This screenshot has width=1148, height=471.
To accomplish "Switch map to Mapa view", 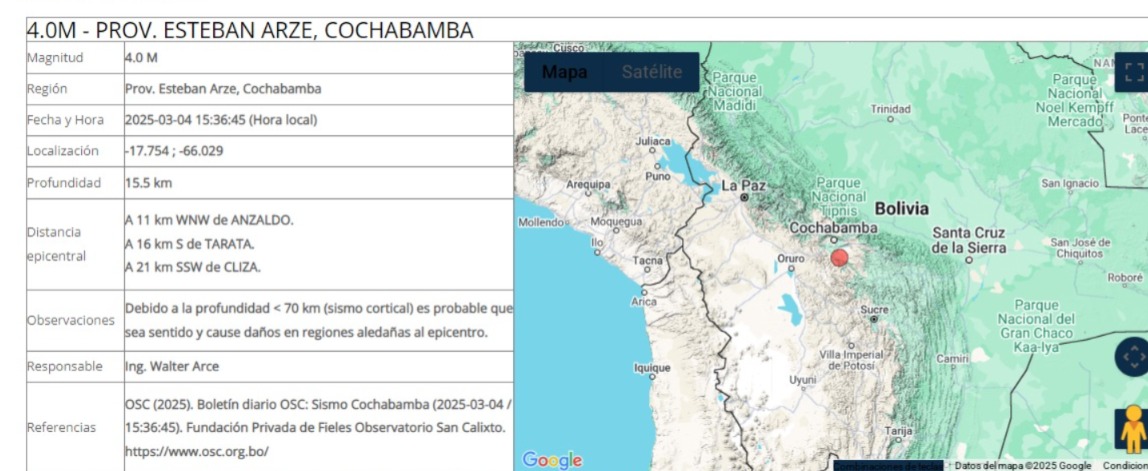I will pyautogui.click(x=564, y=73).
